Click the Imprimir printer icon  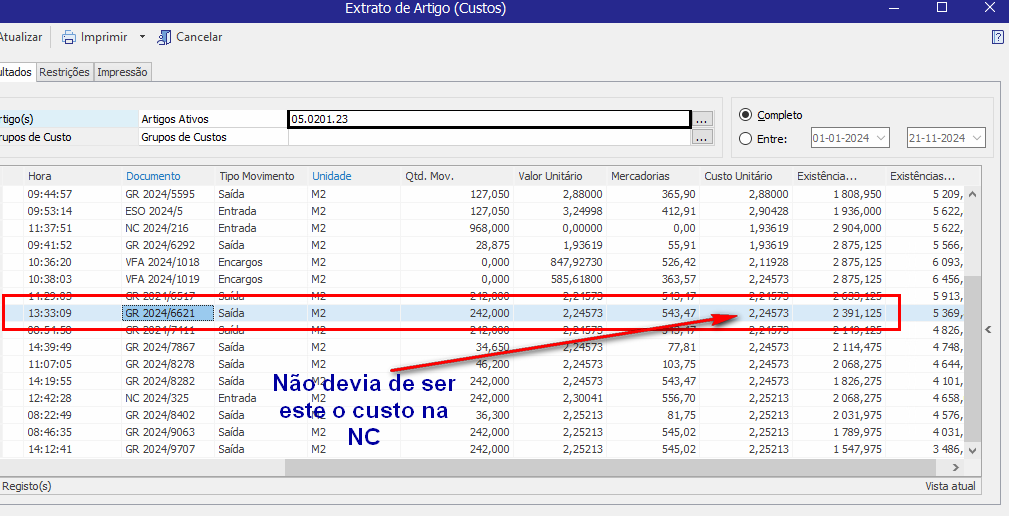point(69,37)
